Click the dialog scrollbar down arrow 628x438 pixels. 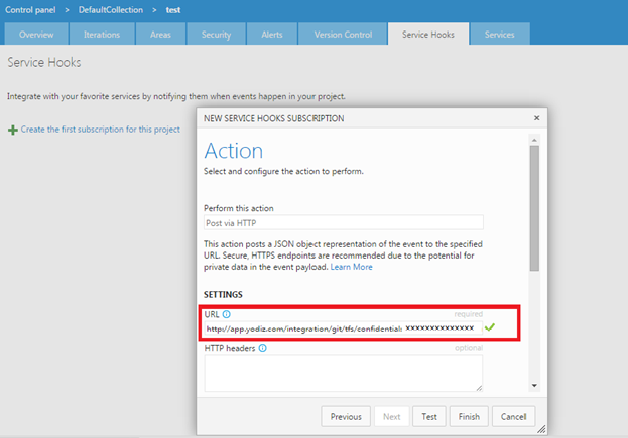tap(535, 386)
